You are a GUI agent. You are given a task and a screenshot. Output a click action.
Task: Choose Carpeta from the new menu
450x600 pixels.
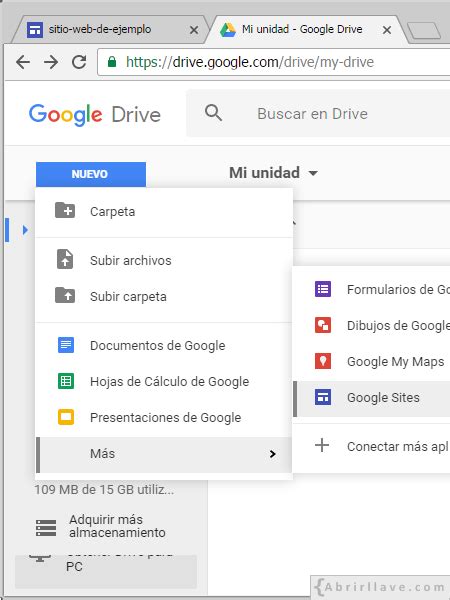coord(164,211)
